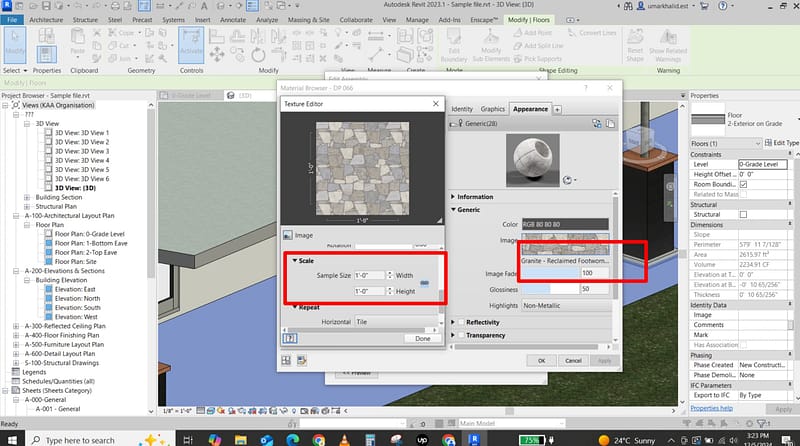
Task: Click the replace asset icon beside Generic(28)
Action: coord(595,123)
